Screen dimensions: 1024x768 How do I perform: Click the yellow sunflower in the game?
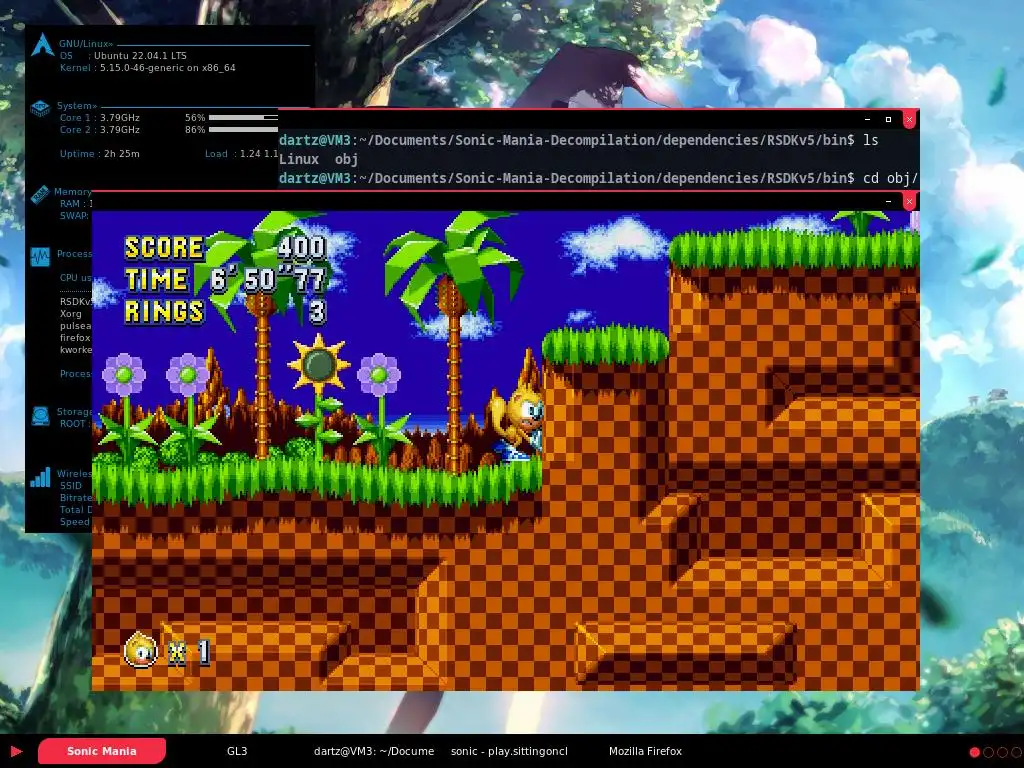319,364
